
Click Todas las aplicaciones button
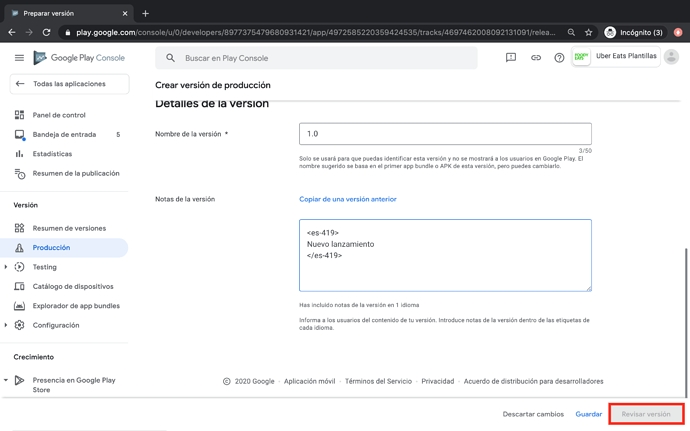(x=70, y=84)
